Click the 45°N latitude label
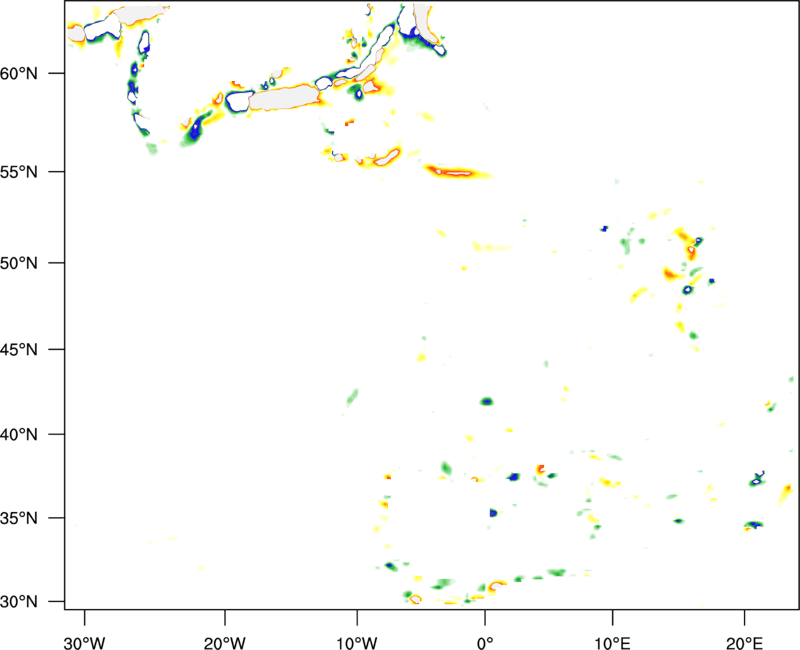Viewport: 800px width, 650px height. pyautogui.click(x=19, y=349)
